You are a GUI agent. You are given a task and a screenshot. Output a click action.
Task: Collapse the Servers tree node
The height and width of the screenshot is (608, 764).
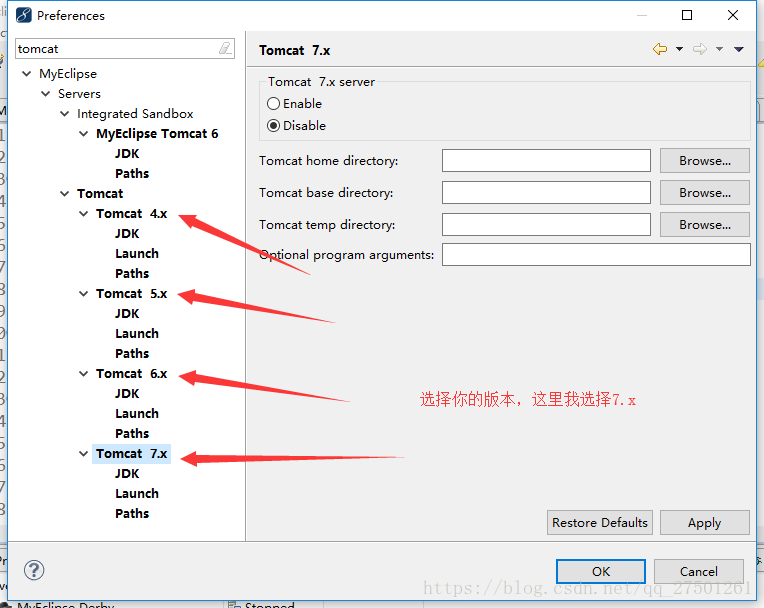click(45, 94)
